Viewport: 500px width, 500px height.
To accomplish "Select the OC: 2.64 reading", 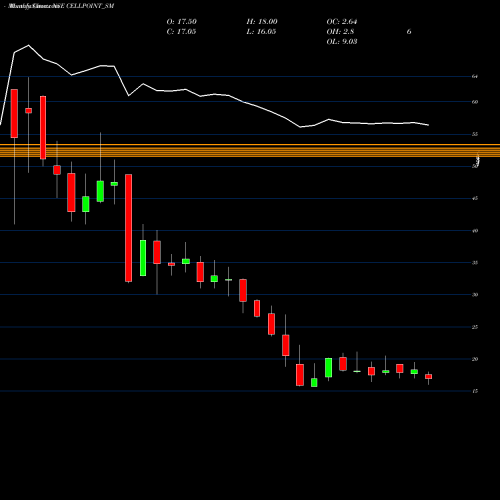I will click(x=342, y=22).
